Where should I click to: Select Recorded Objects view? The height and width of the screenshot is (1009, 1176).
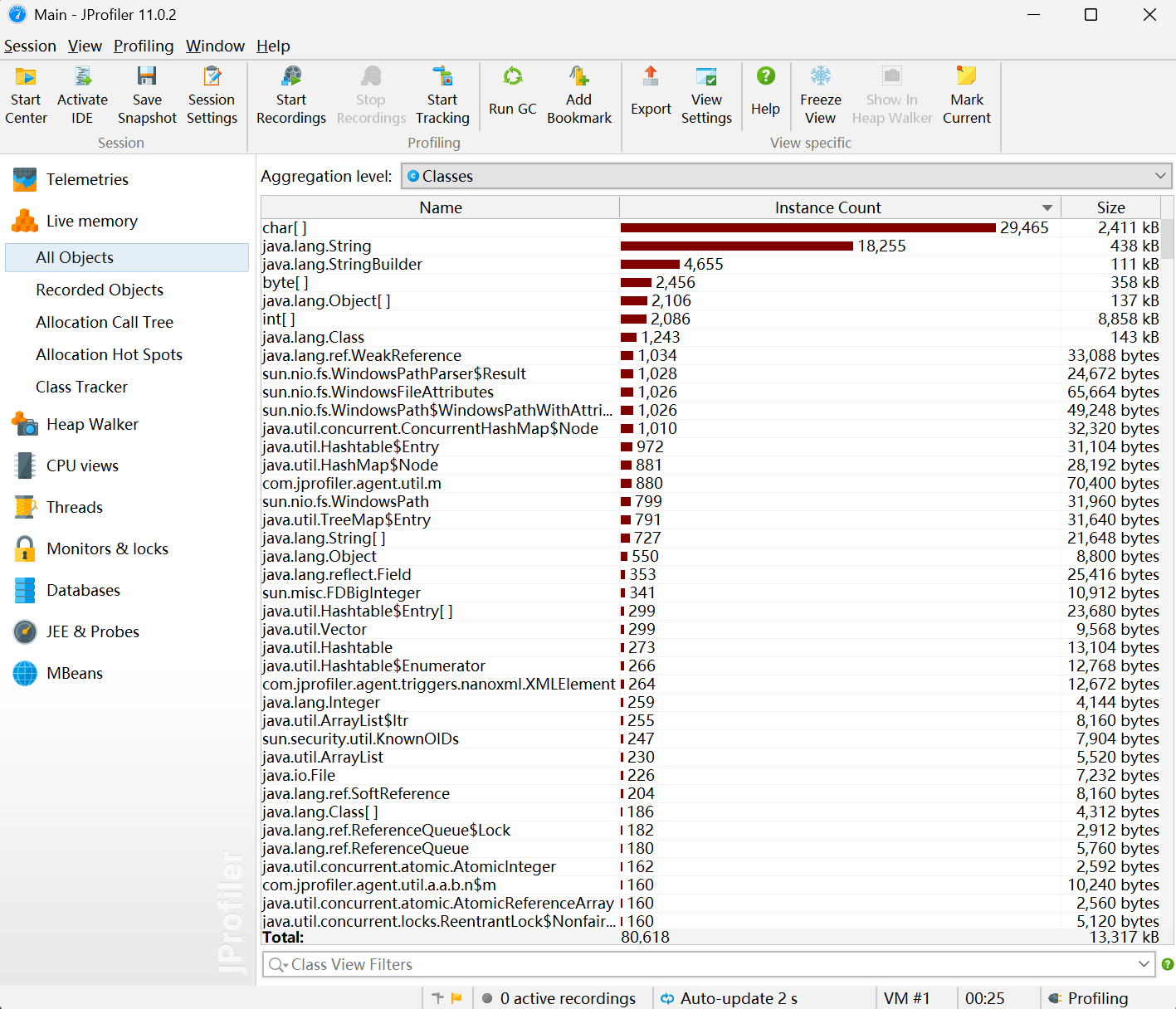tap(100, 290)
